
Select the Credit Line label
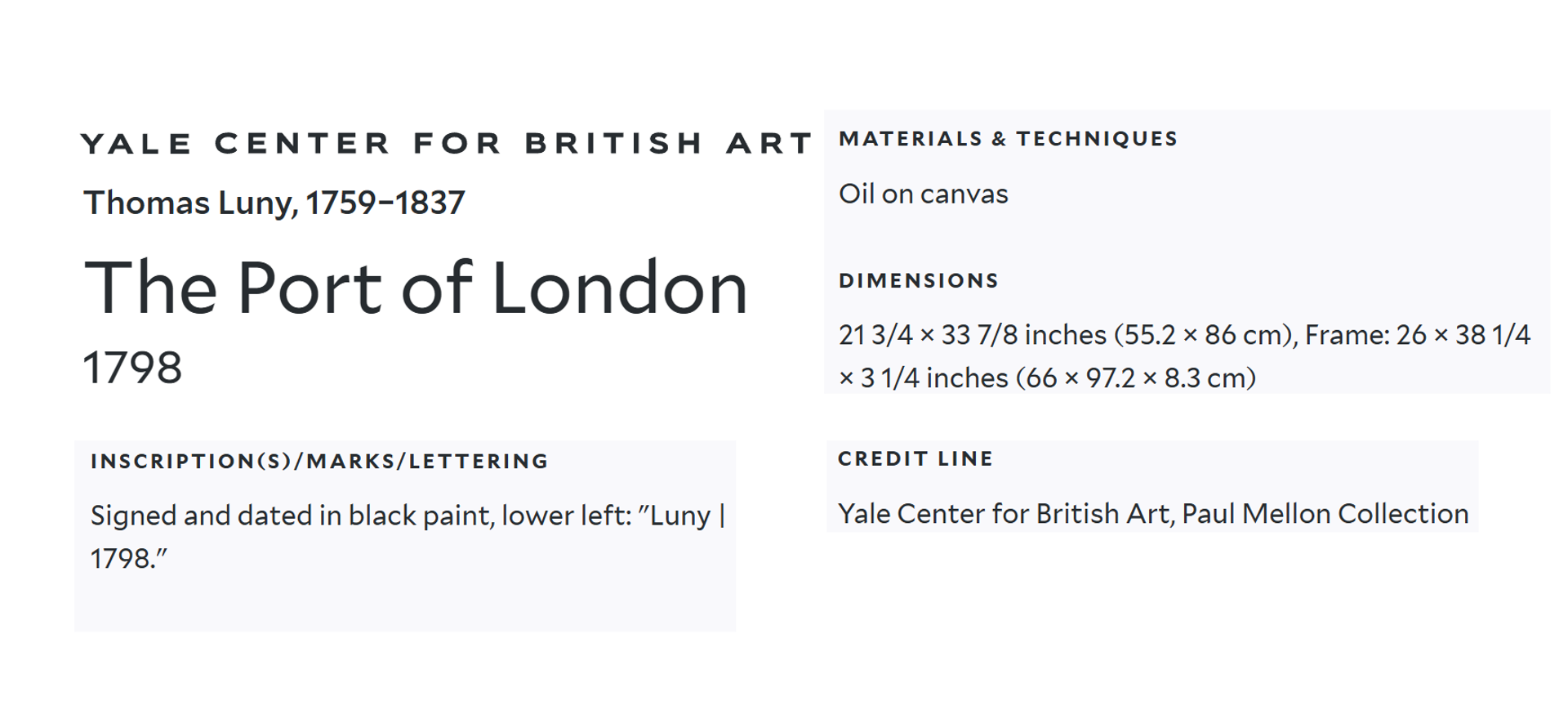(915, 459)
